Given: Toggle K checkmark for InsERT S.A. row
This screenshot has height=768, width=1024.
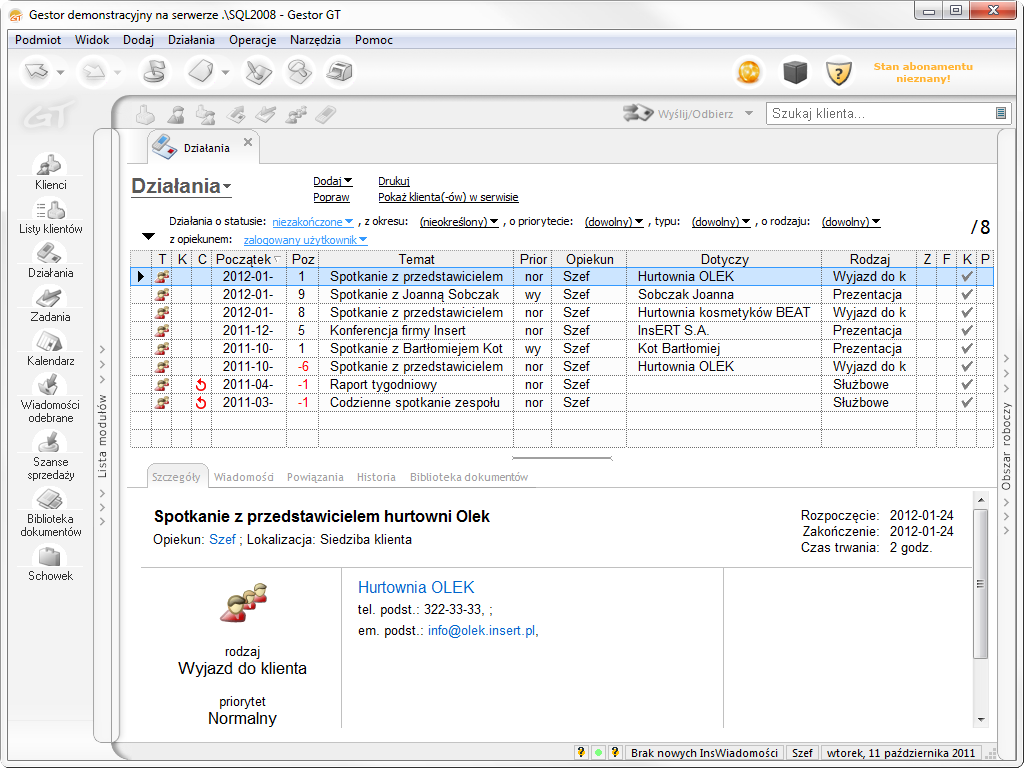Looking at the screenshot, I should pos(966,331).
